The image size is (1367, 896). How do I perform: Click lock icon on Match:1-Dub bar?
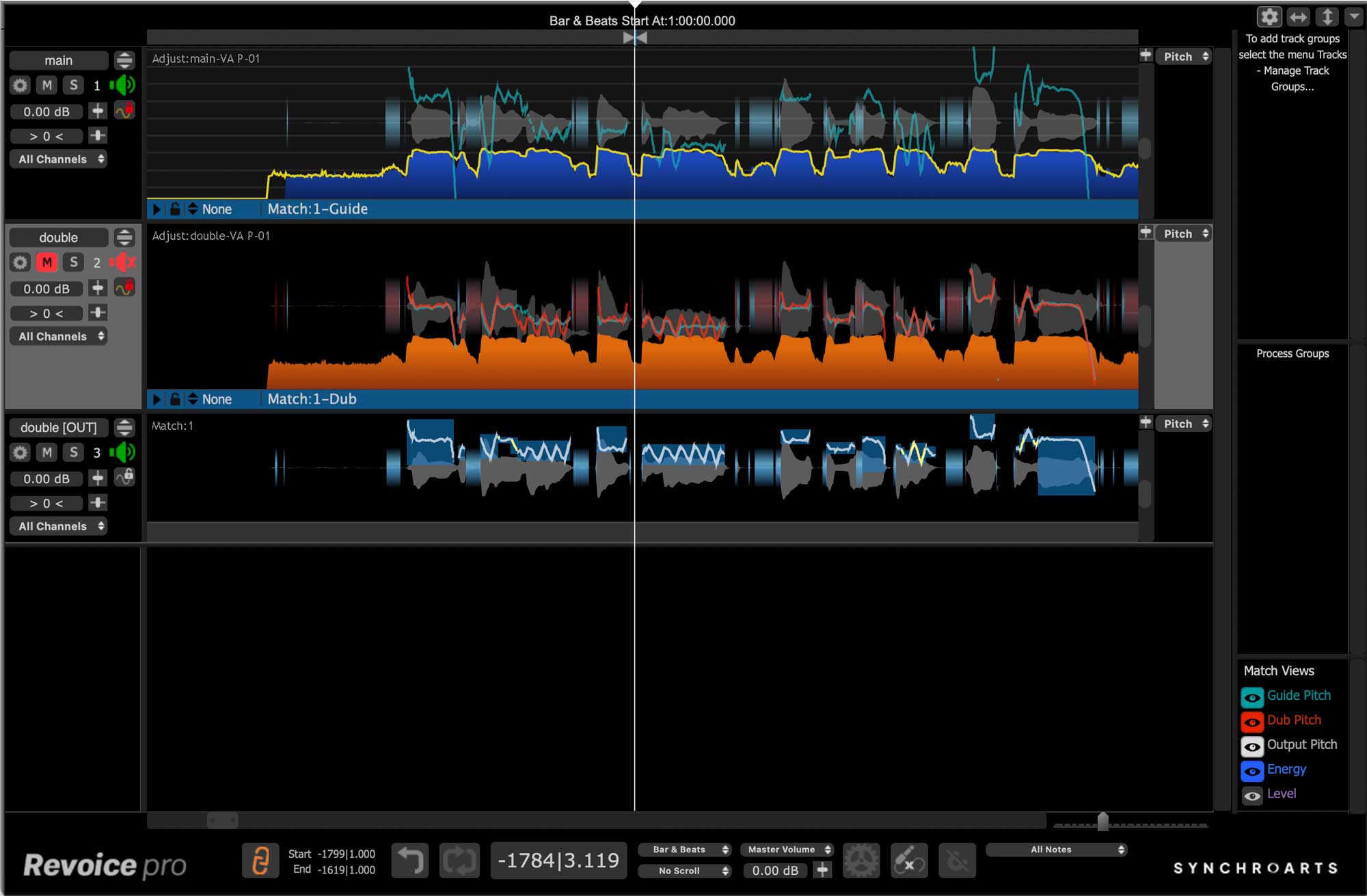click(x=175, y=399)
